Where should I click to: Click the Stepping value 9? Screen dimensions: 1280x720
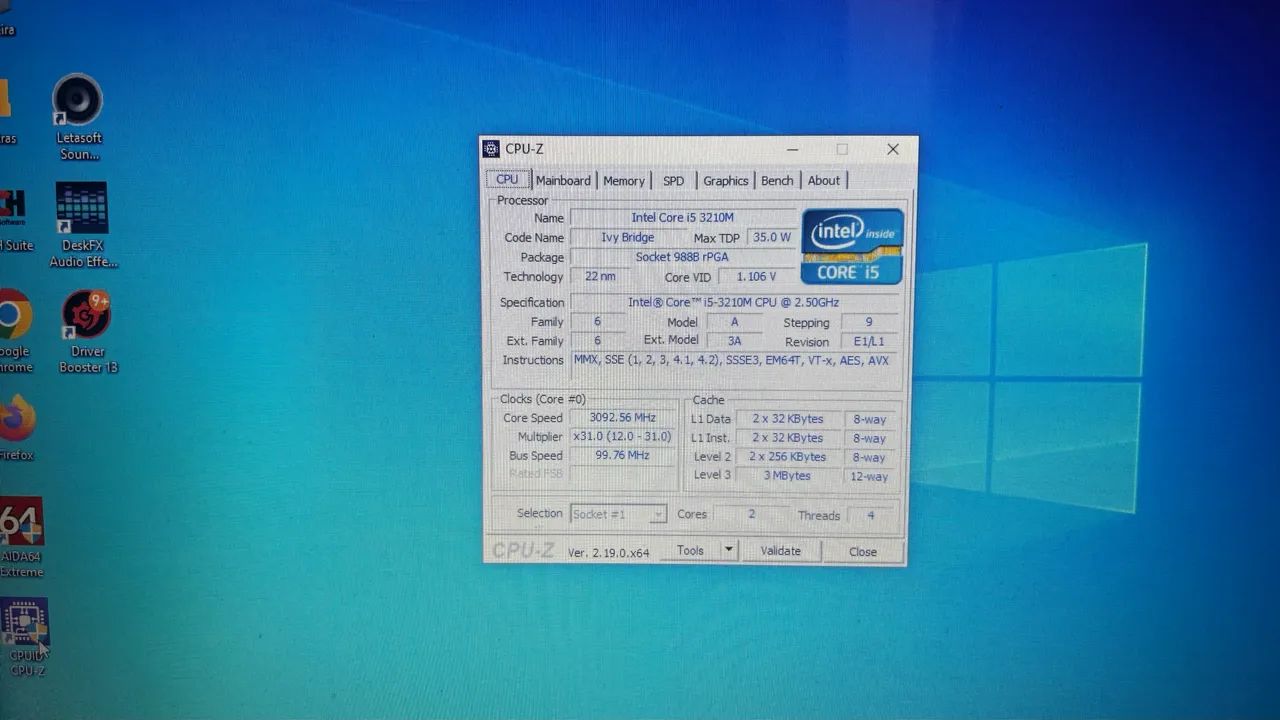[x=869, y=322]
